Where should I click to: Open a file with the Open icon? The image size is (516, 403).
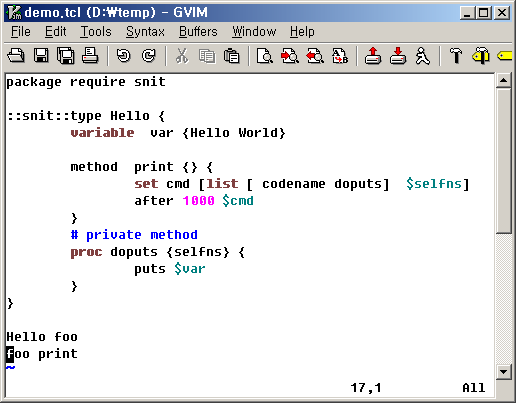point(16,55)
